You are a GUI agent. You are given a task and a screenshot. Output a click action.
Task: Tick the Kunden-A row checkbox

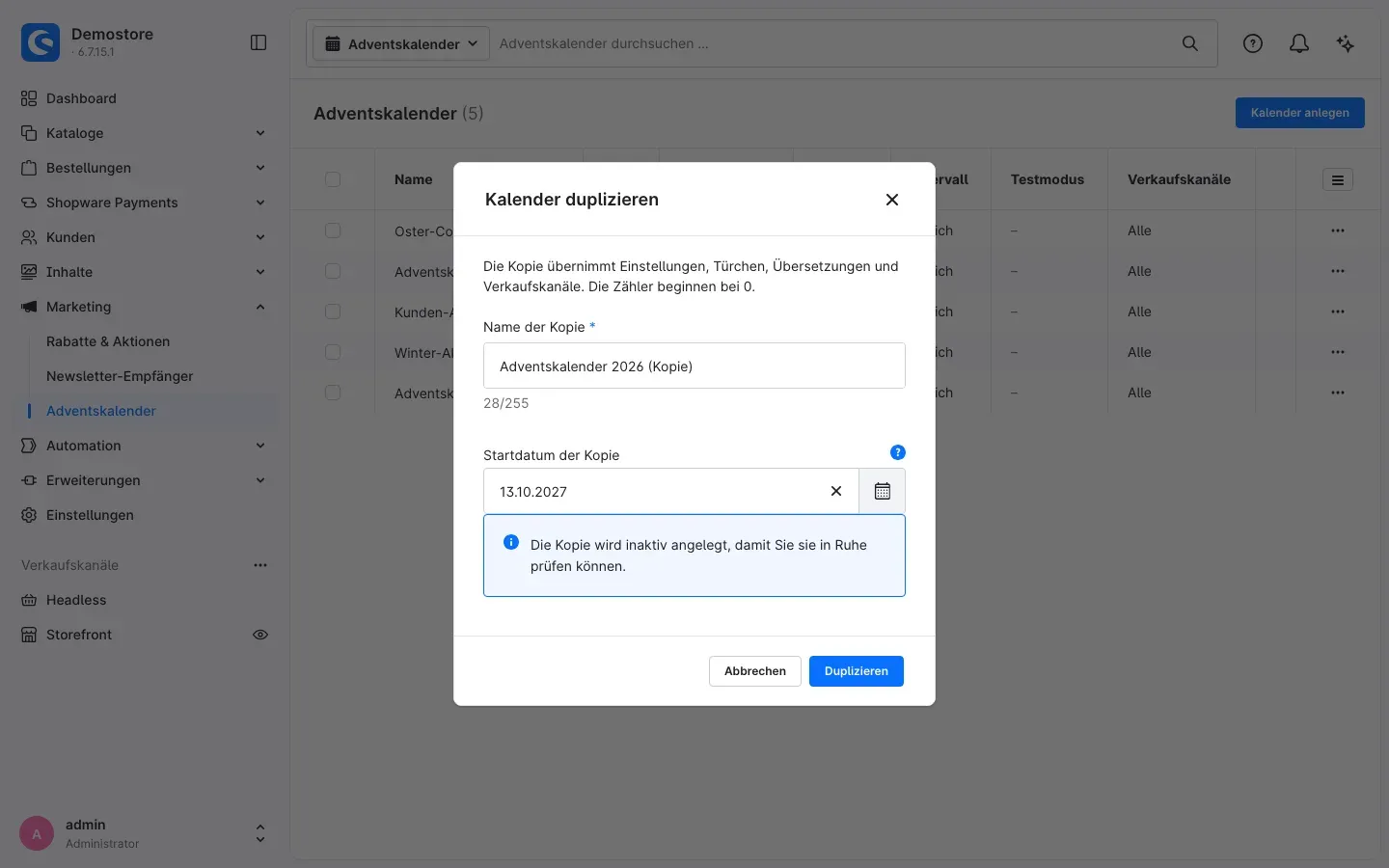(333, 312)
